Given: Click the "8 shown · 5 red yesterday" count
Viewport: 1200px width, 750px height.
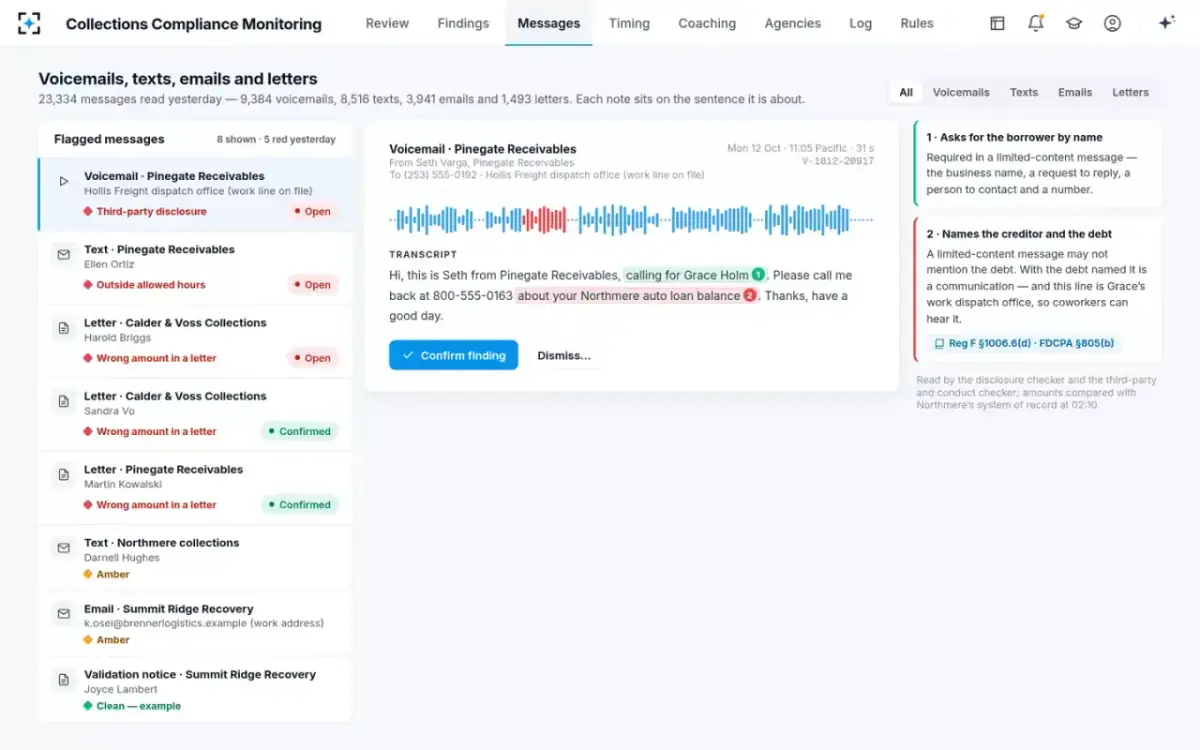Looking at the screenshot, I should point(276,140).
